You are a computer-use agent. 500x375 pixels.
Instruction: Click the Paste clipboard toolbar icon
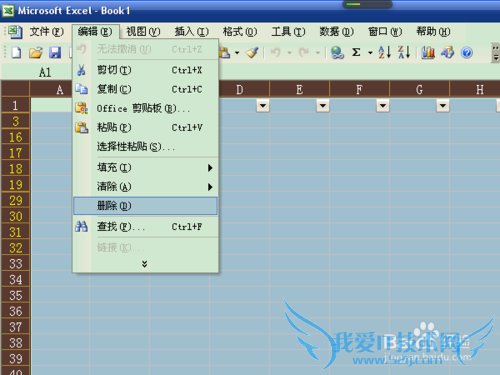click(x=225, y=52)
